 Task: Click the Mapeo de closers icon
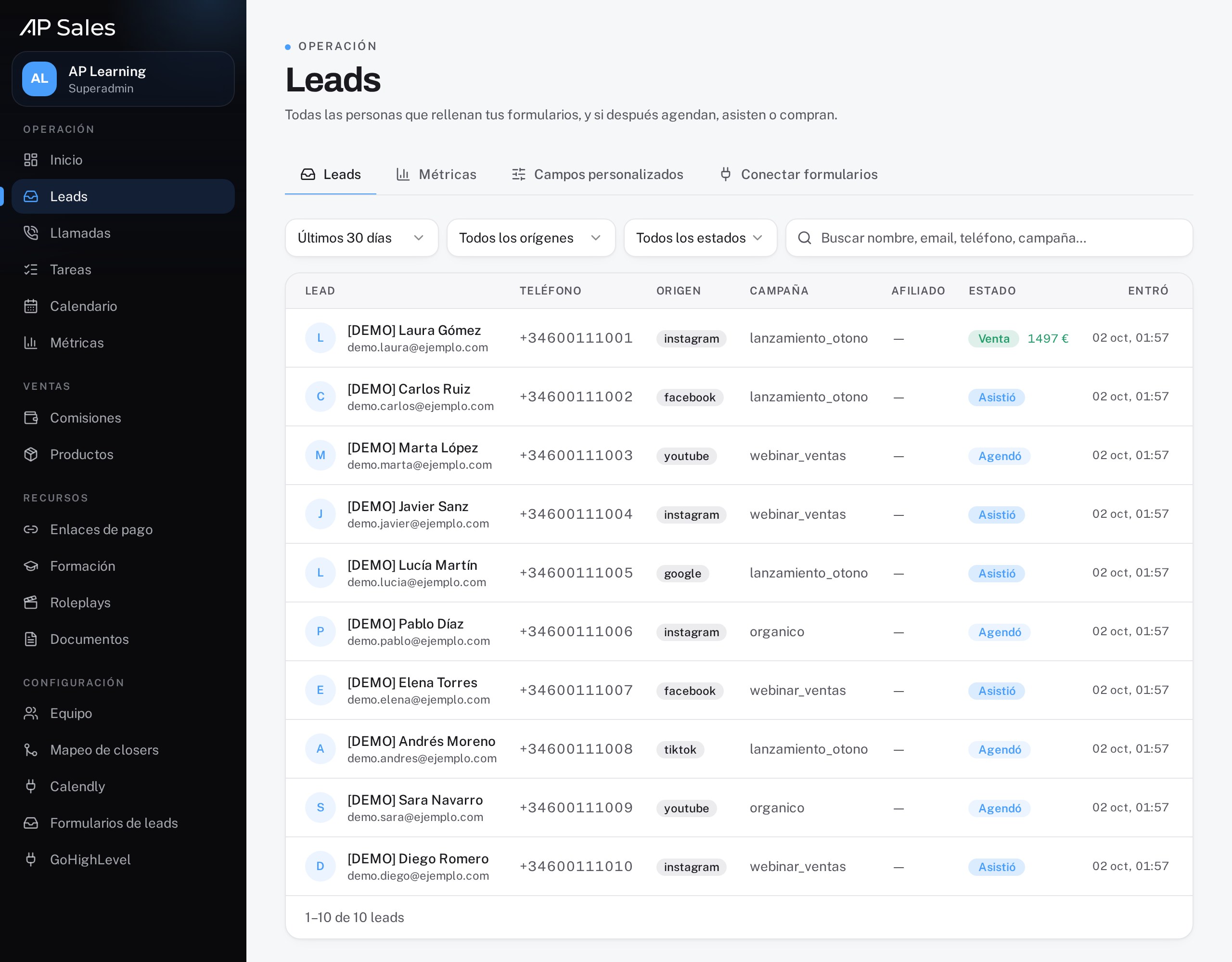[30, 750]
